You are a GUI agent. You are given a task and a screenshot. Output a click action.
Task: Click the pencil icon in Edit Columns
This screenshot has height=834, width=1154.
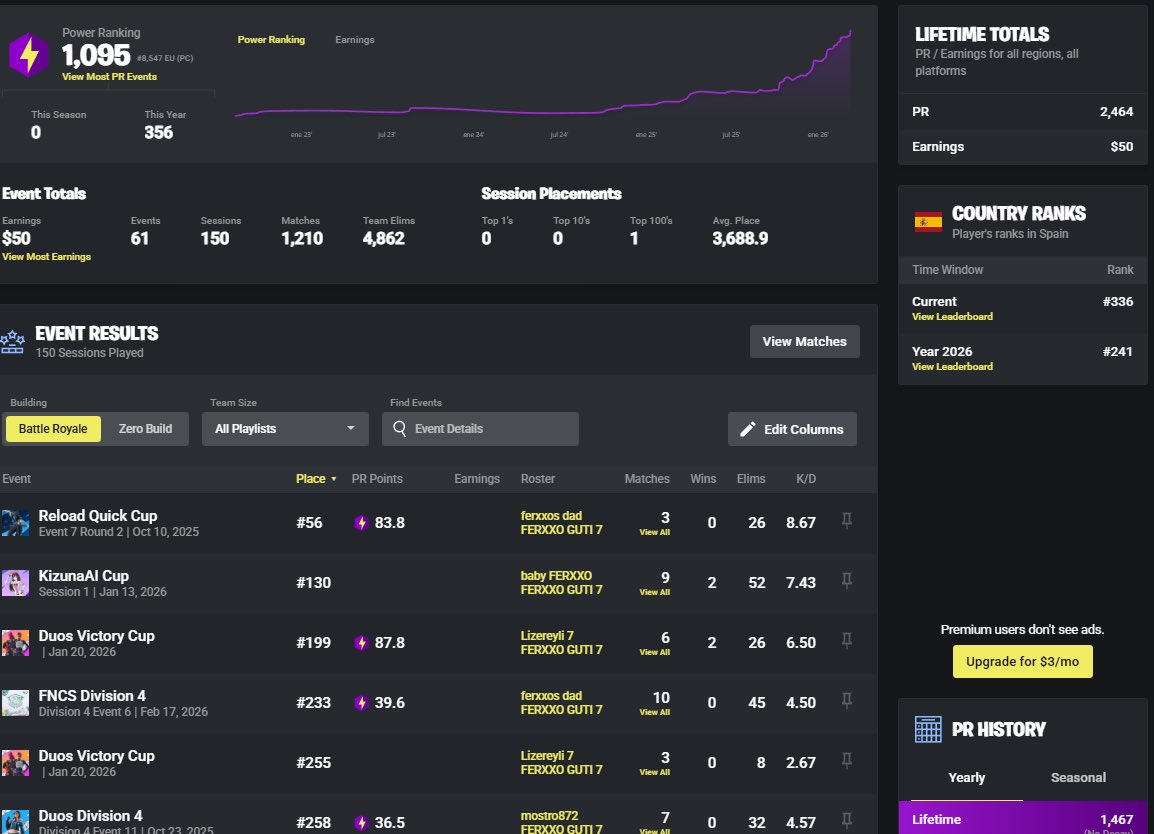(x=748, y=429)
